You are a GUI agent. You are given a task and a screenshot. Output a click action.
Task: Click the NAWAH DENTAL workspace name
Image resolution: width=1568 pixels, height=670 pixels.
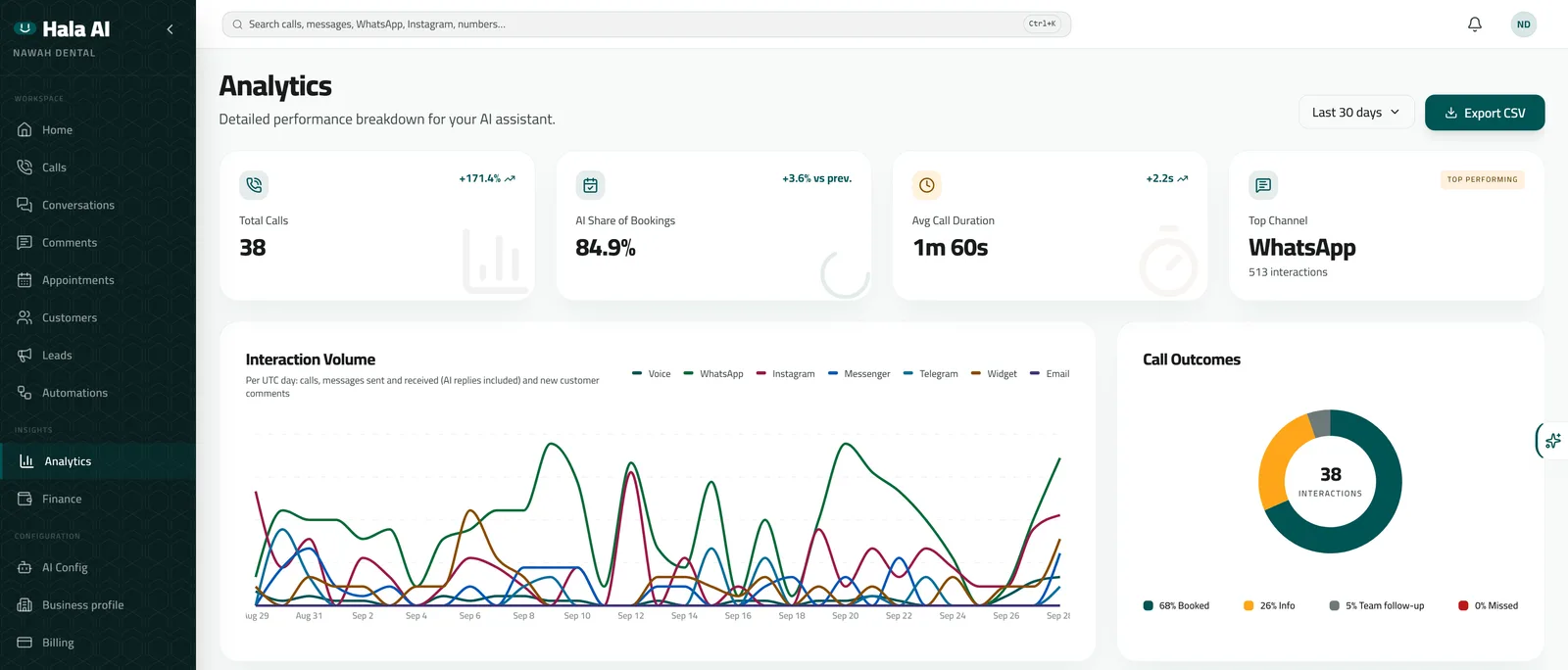[54, 53]
